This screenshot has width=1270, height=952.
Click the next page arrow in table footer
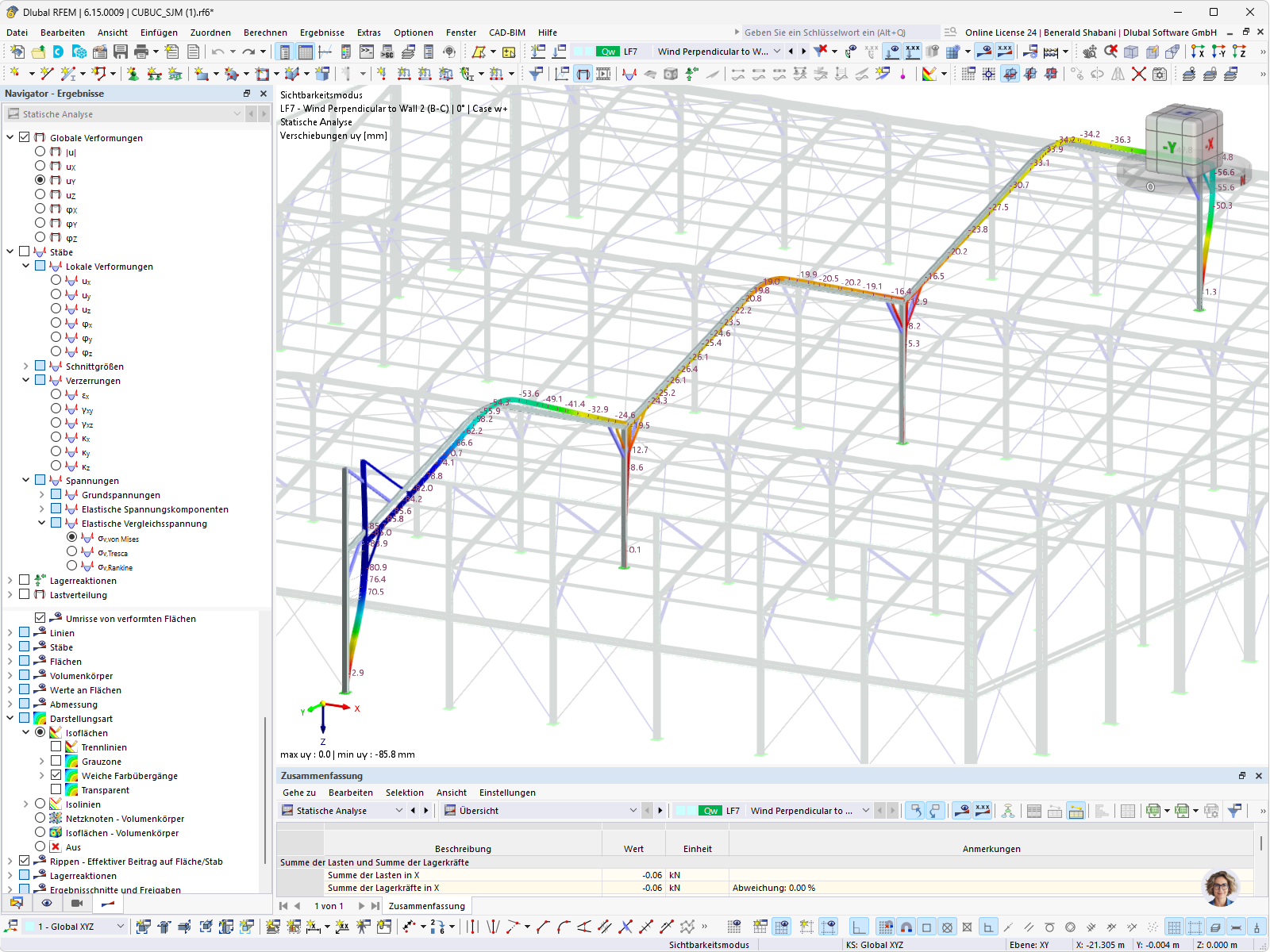coord(361,906)
